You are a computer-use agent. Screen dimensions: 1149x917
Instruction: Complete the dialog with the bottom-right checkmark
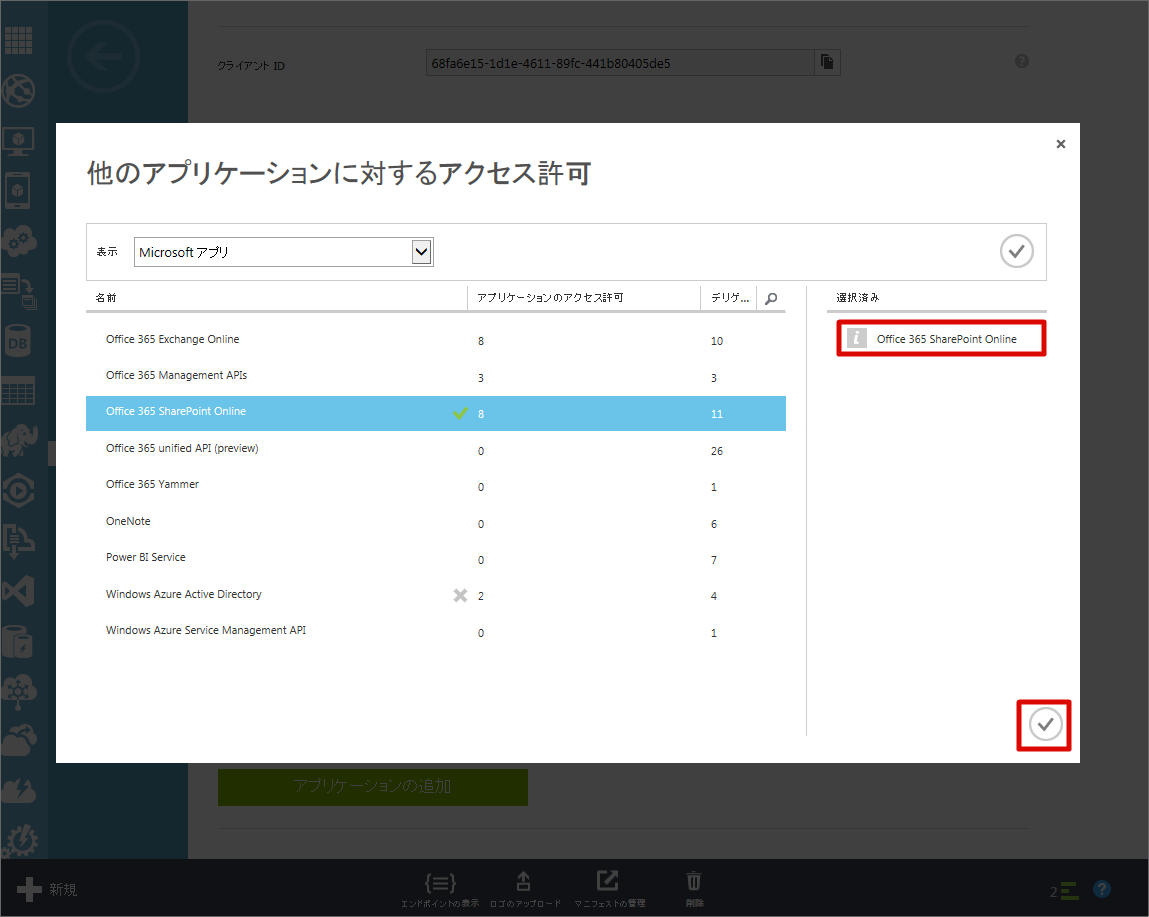click(1045, 724)
